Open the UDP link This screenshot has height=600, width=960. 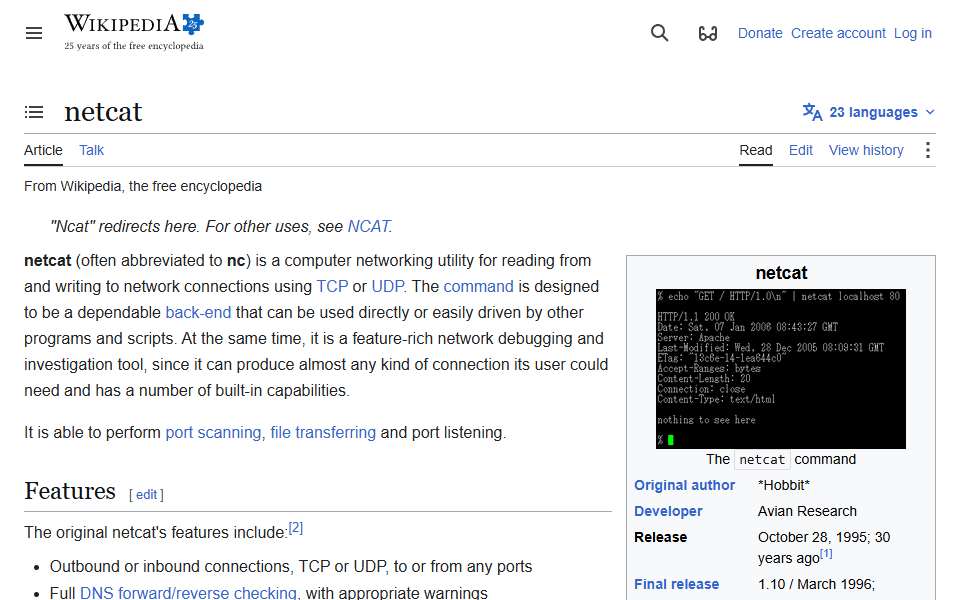388,287
